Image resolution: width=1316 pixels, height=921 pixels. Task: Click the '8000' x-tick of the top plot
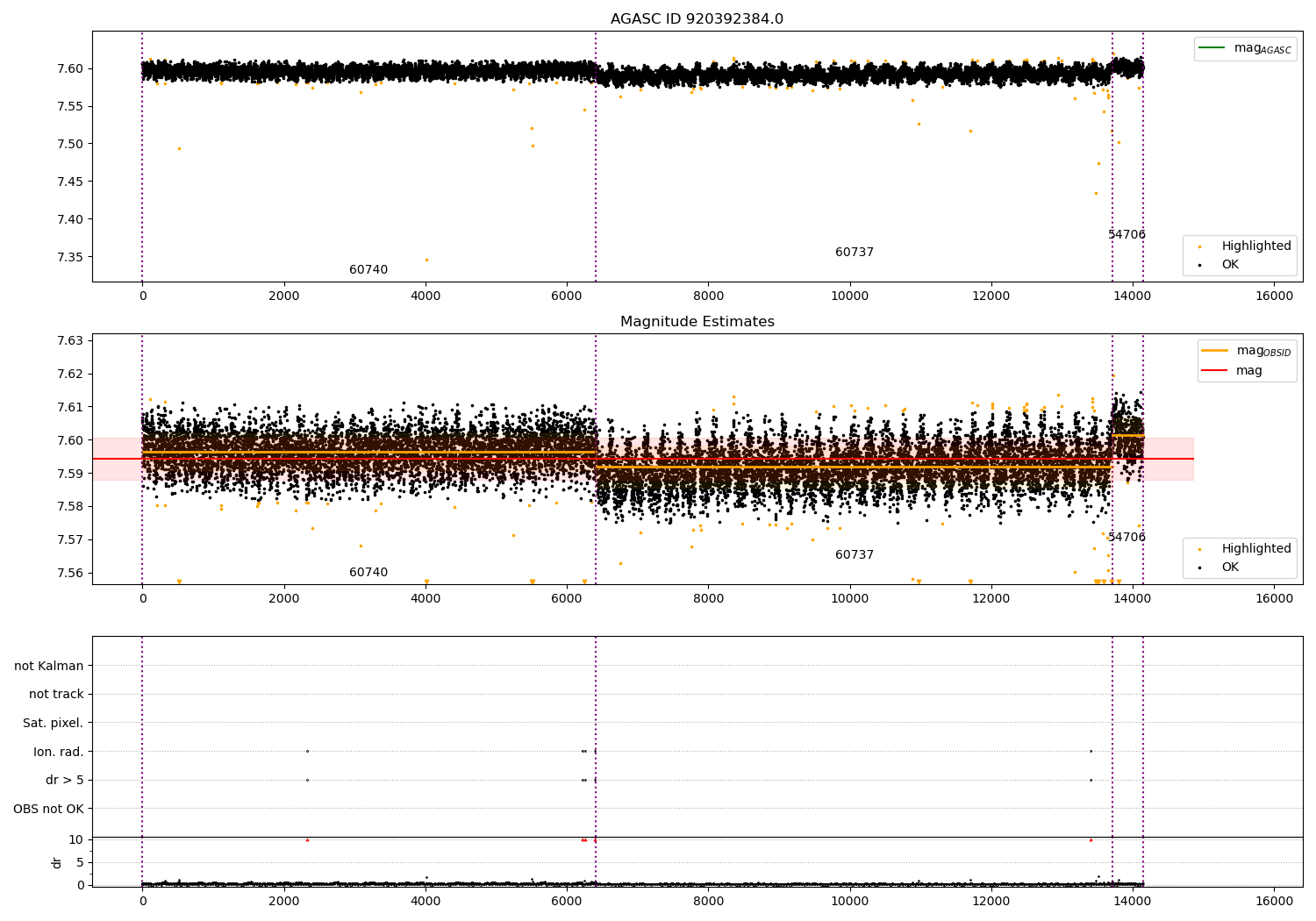coord(708,296)
